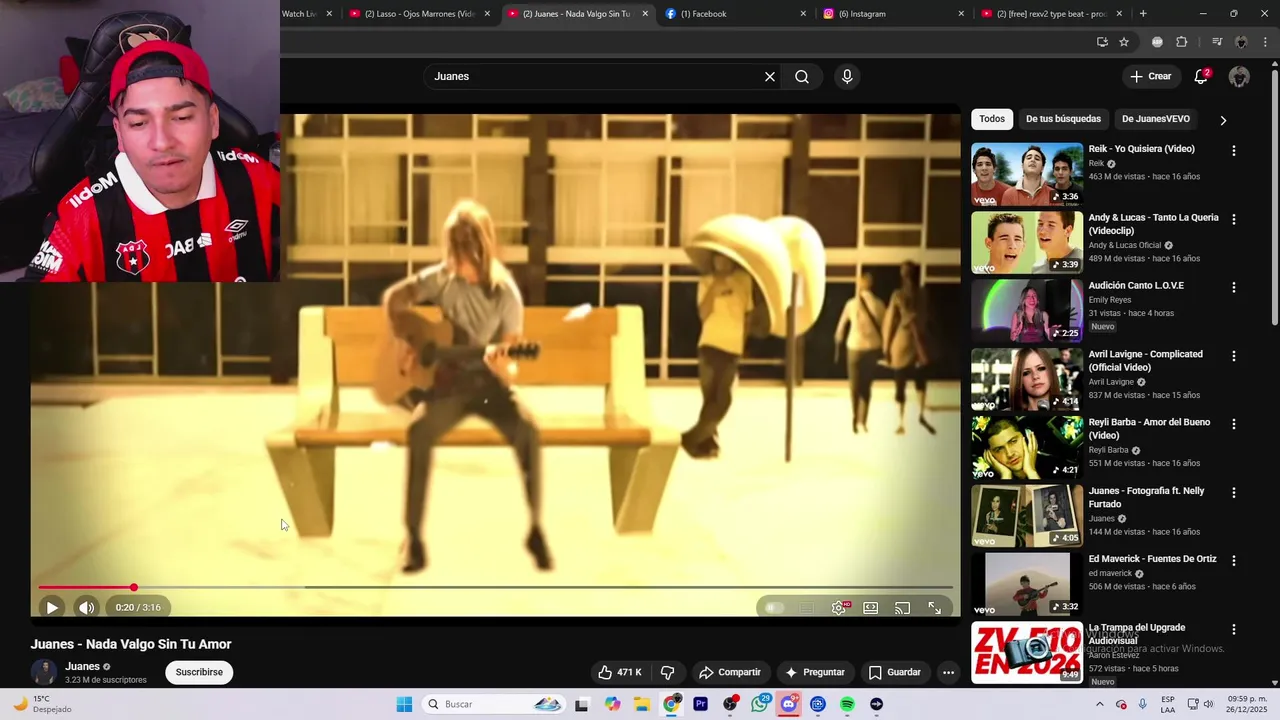Open the browser media control icon

pyautogui.click(x=1217, y=42)
